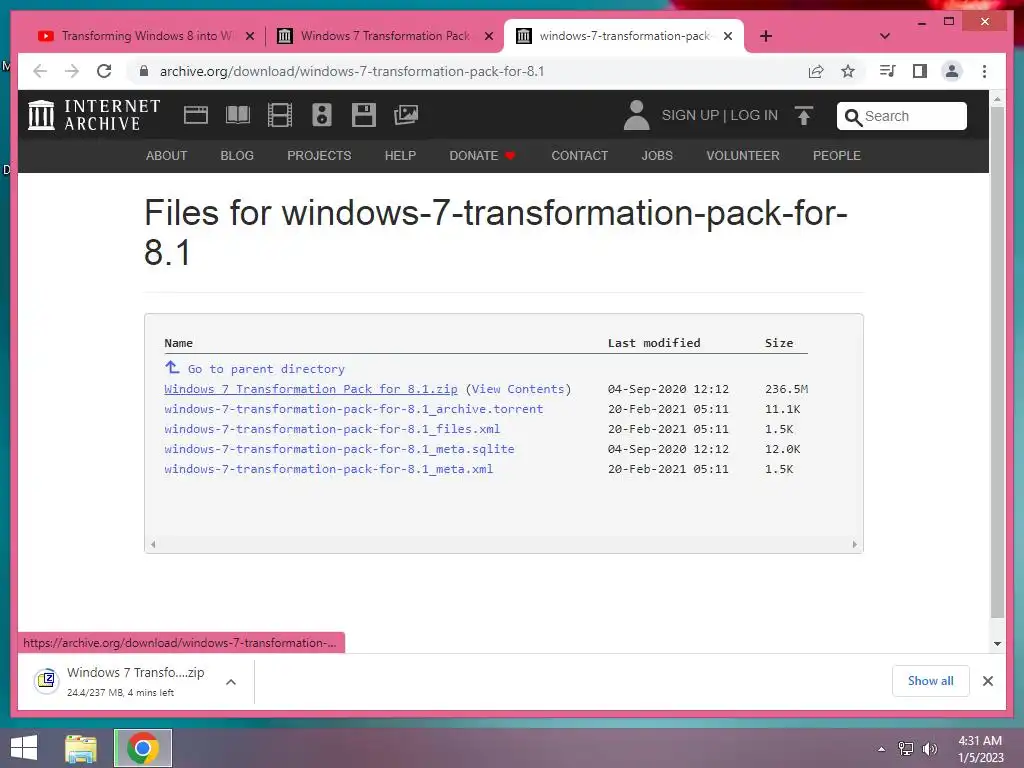
Task: Open a new tab with plus button
Action: (766, 36)
